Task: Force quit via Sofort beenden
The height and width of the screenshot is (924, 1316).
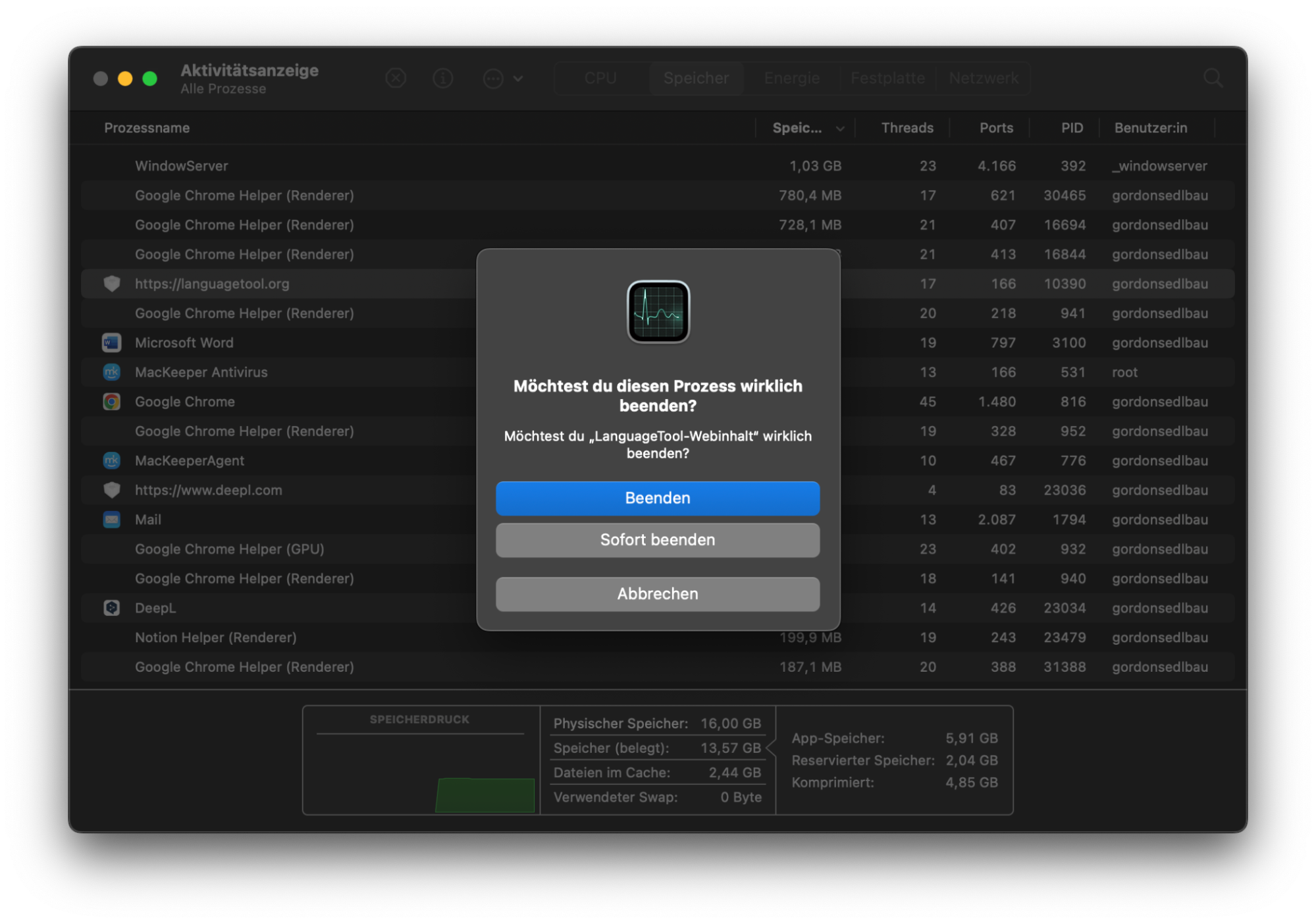Action: click(657, 540)
